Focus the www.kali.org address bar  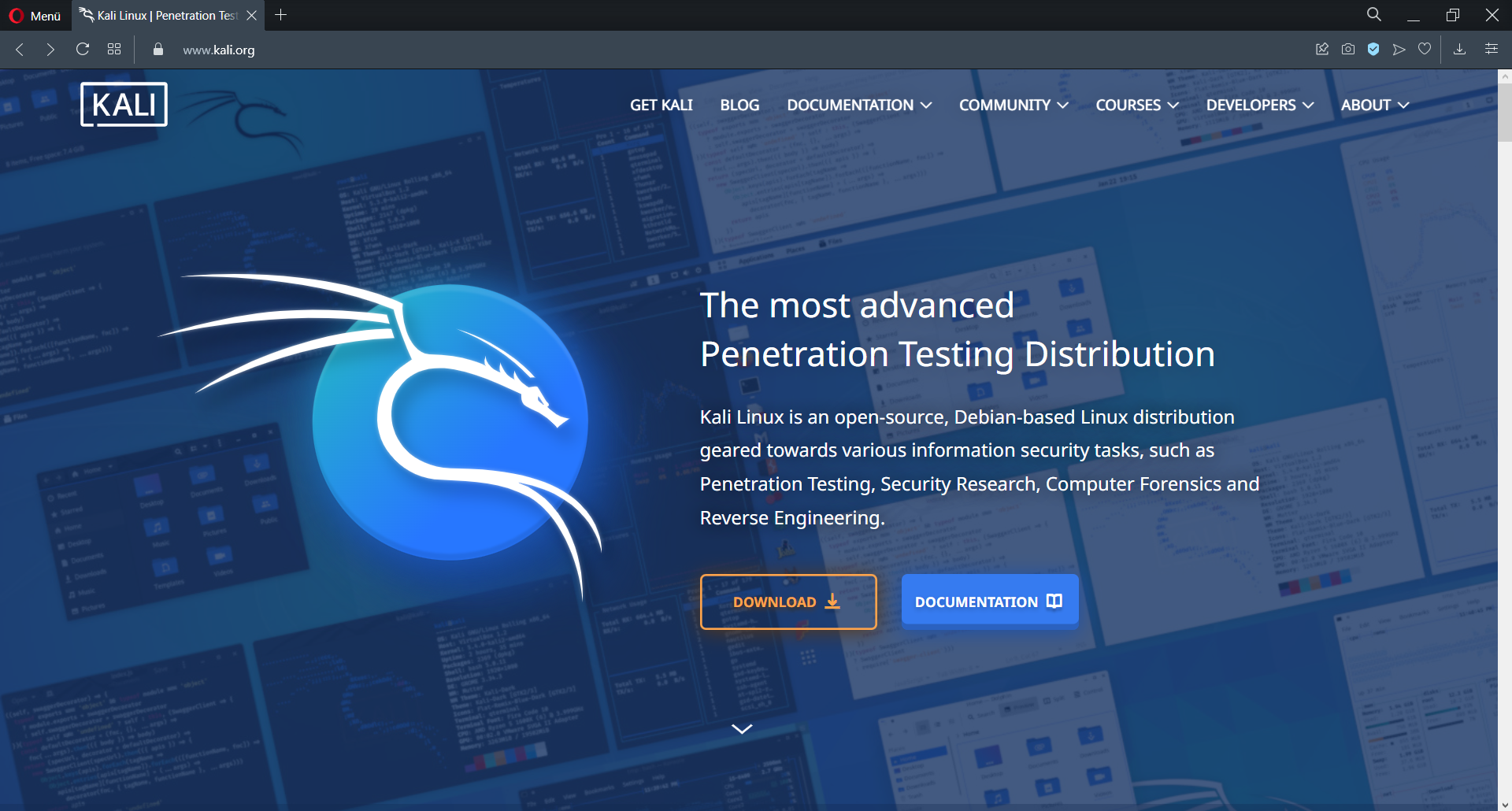coord(219,50)
